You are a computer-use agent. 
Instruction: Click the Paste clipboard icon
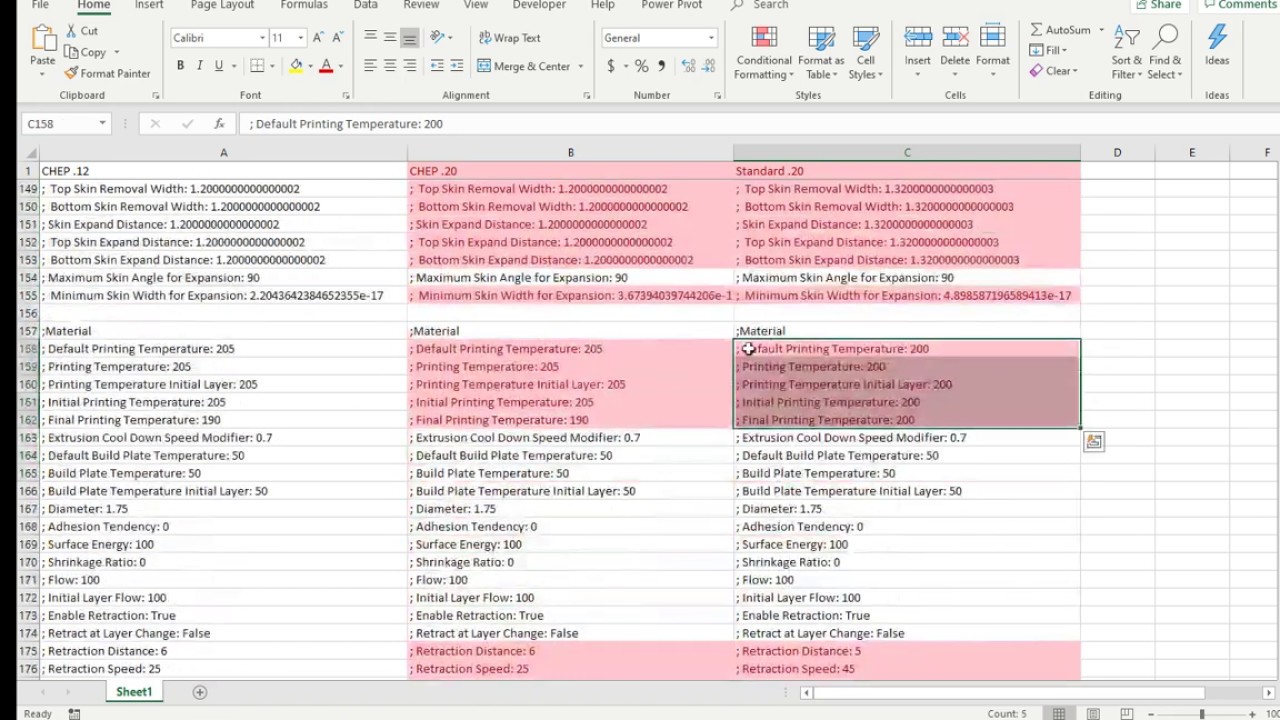(x=43, y=40)
